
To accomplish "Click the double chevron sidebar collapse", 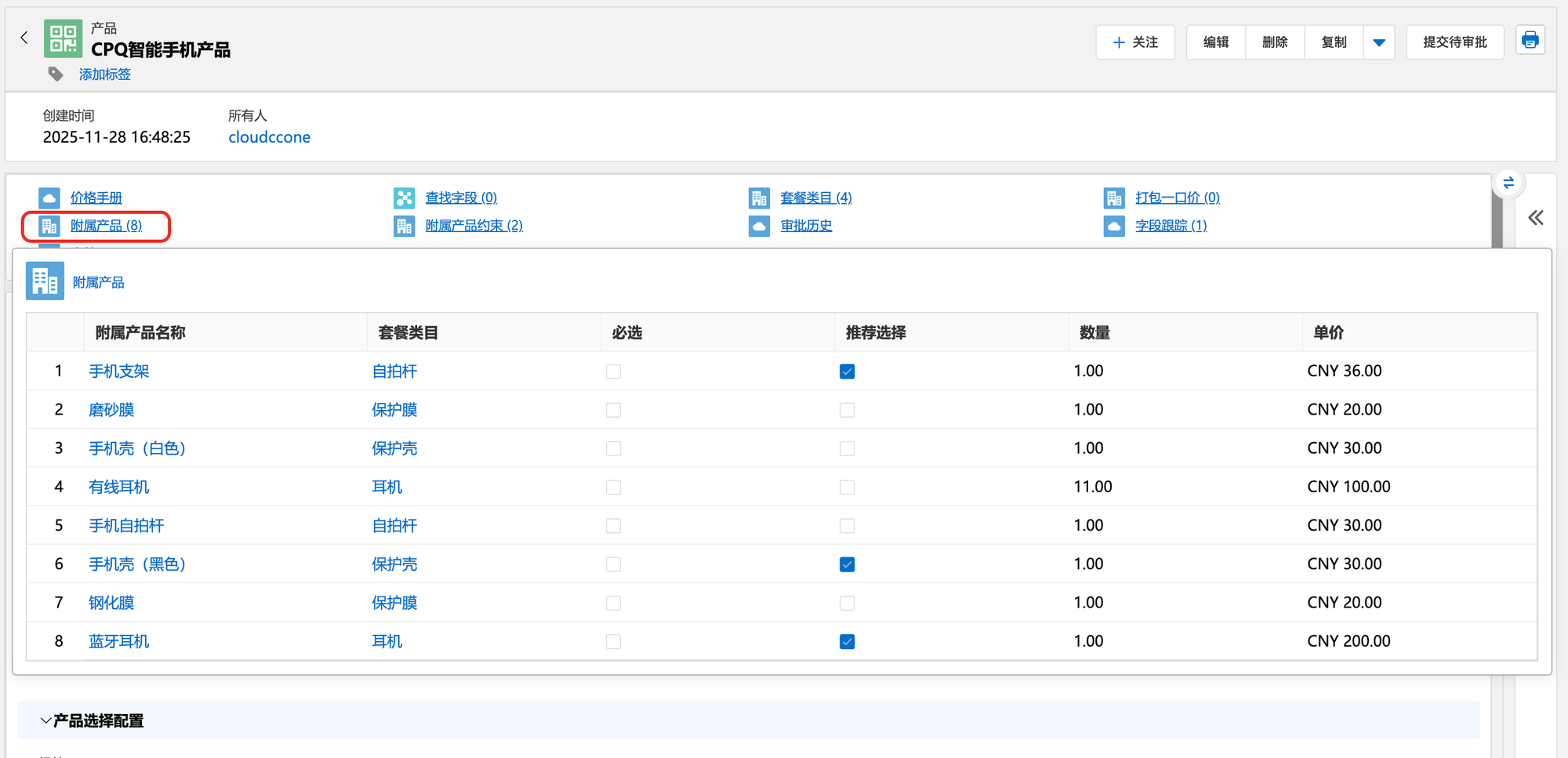I will (1535, 218).
